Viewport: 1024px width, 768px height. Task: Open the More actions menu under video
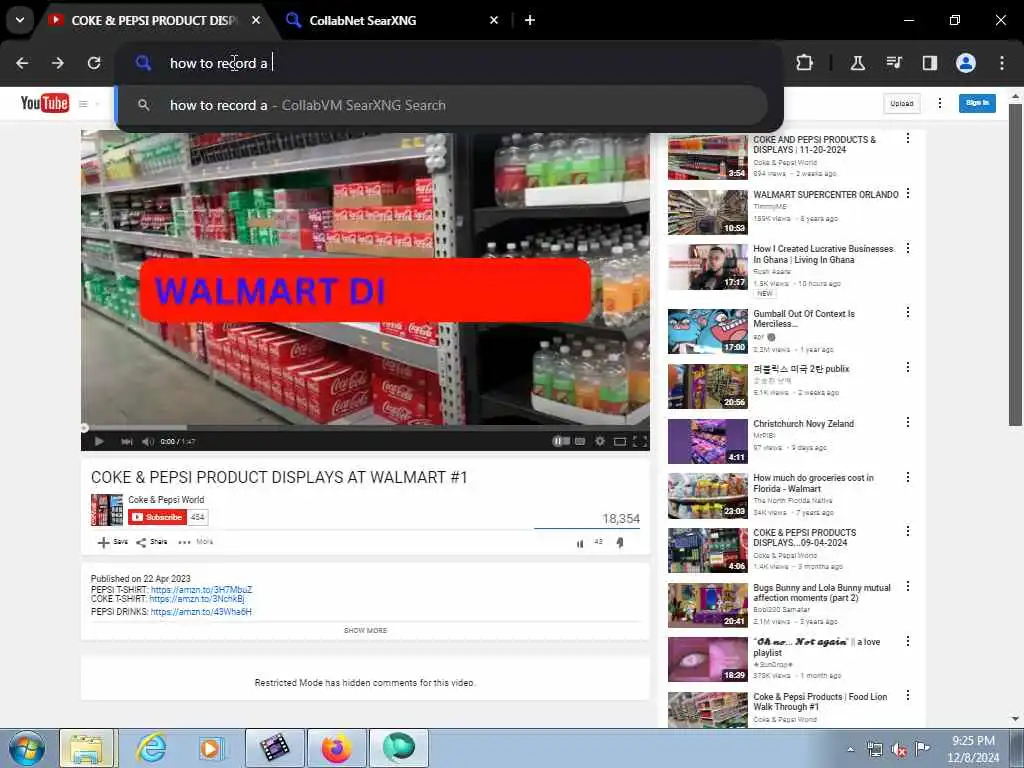(x=196, y=542)
